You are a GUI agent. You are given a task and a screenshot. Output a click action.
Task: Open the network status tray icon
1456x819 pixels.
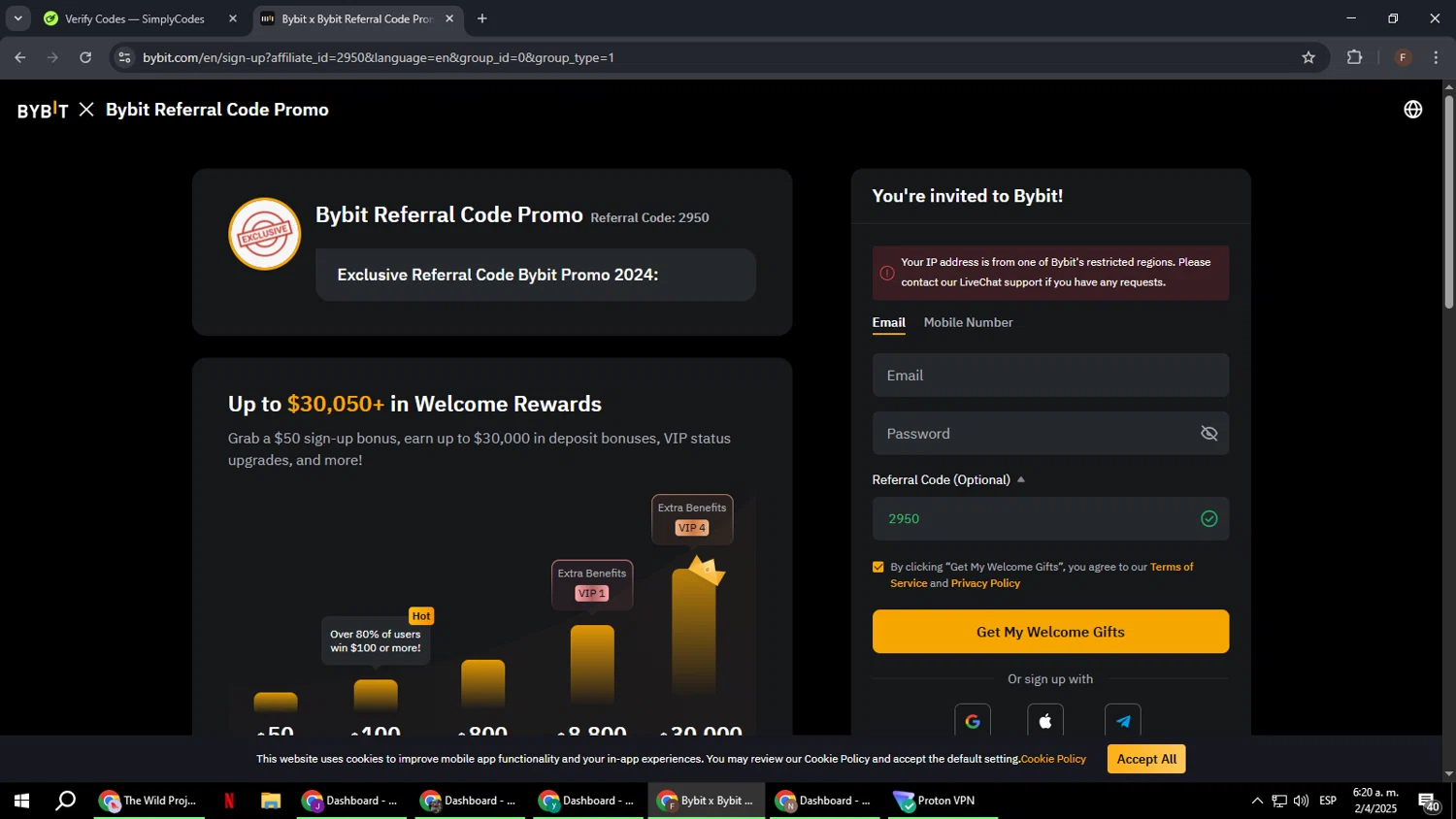[1279, 801]
